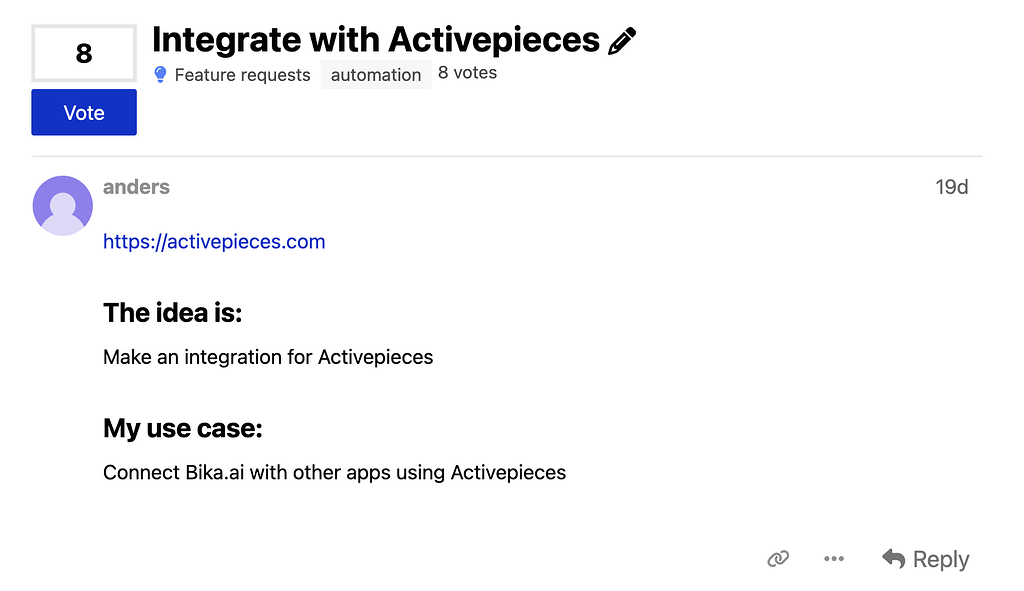Click the Reply text label
Viewport: 1024px width, 591px height.
[x=941, y=559]
